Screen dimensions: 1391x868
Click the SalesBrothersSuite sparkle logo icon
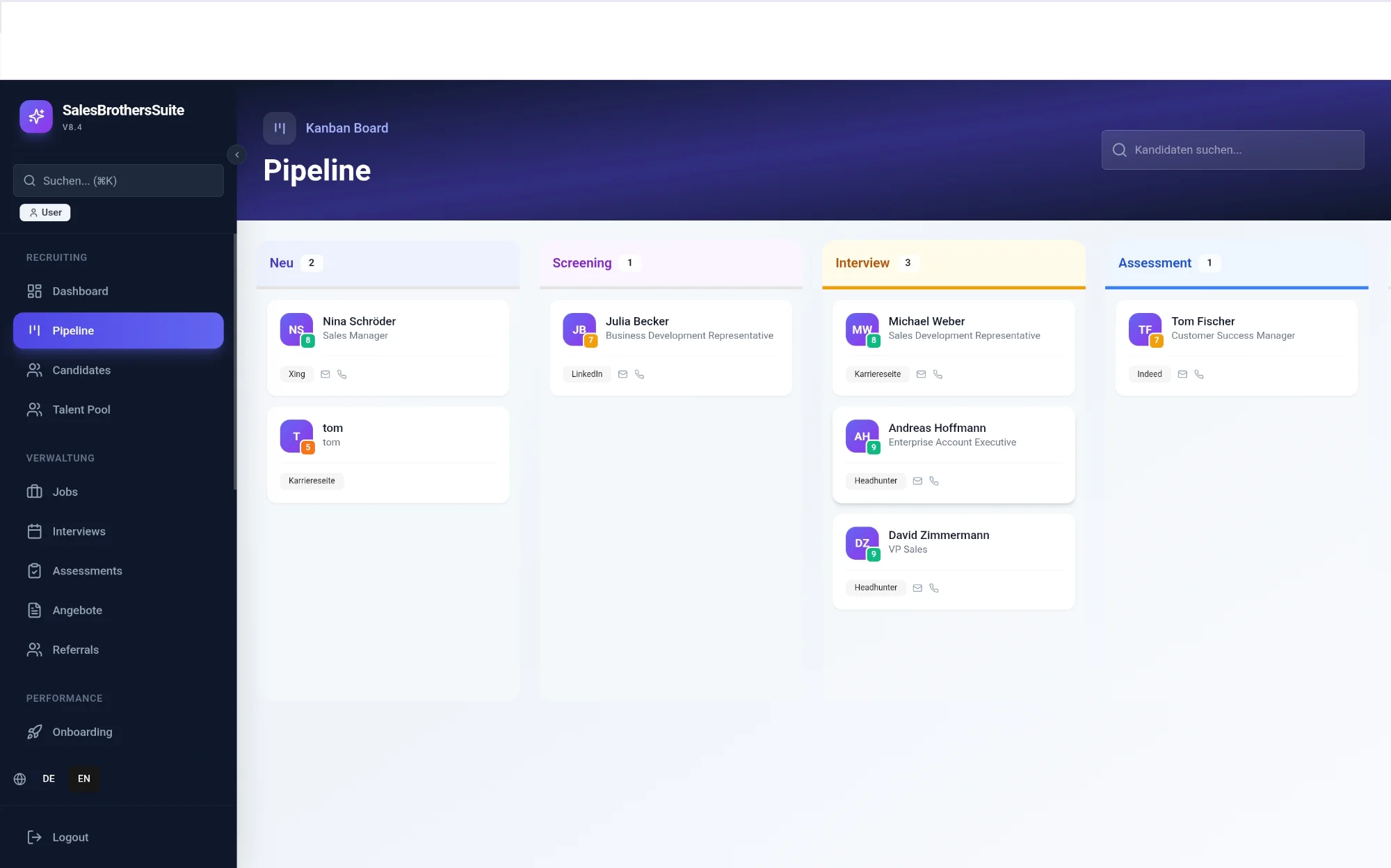(x=36, y=116)
